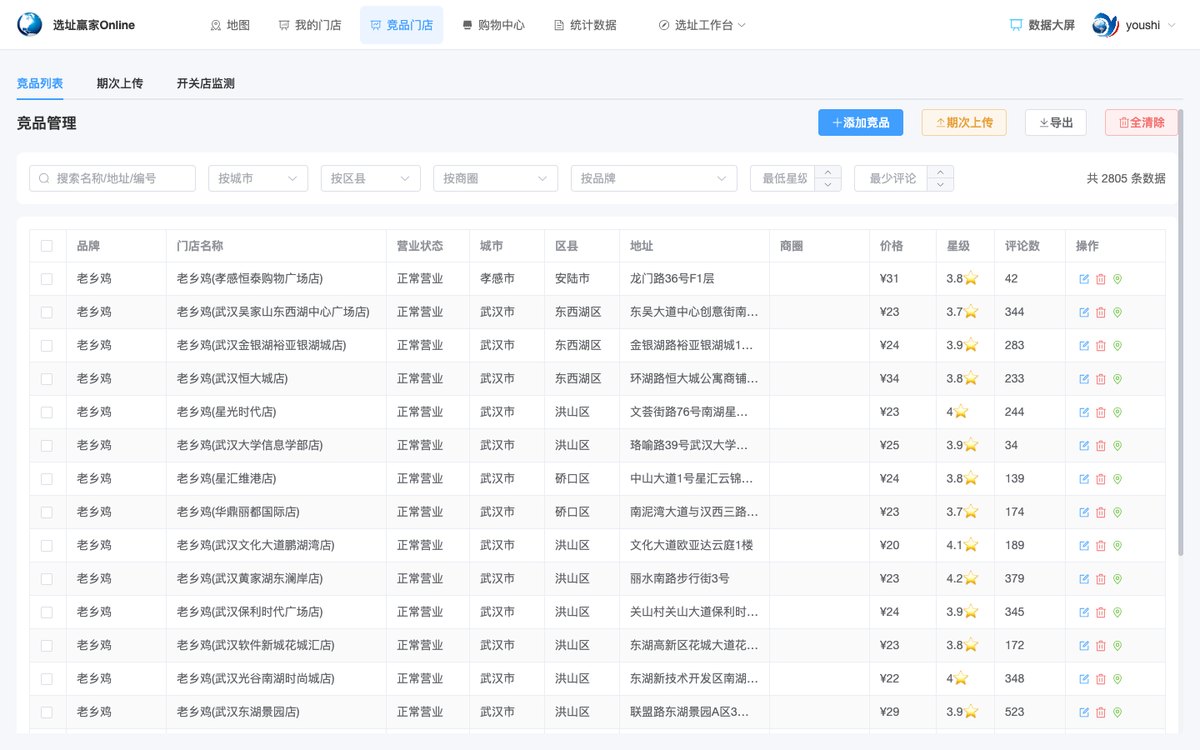Open the 按区县 district filter dropdown
This screenshot has height=750, width=1200.
pos(370,178)
